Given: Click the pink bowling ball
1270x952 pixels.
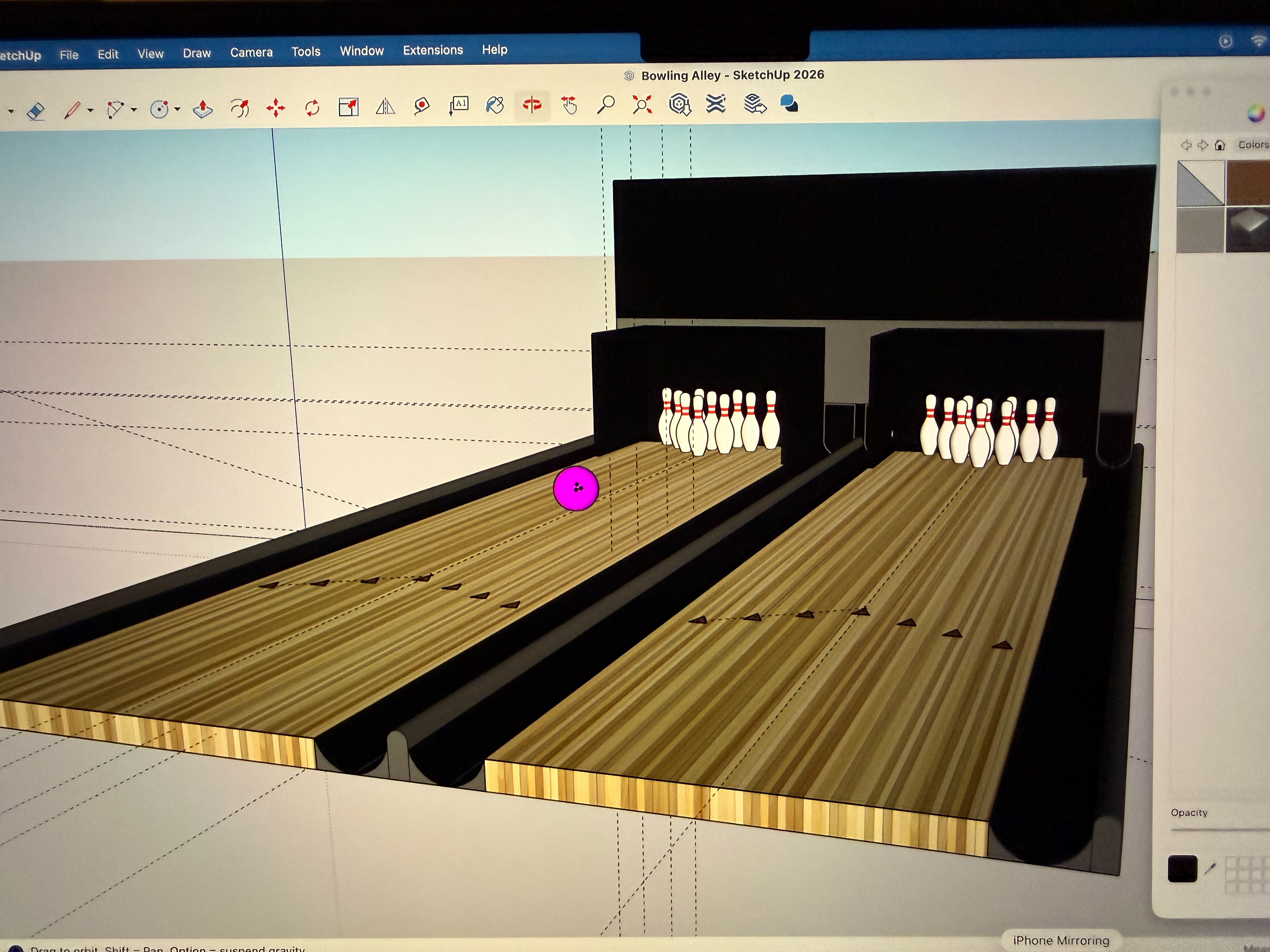Looking at the screenshot, I should tap(575, 488).
